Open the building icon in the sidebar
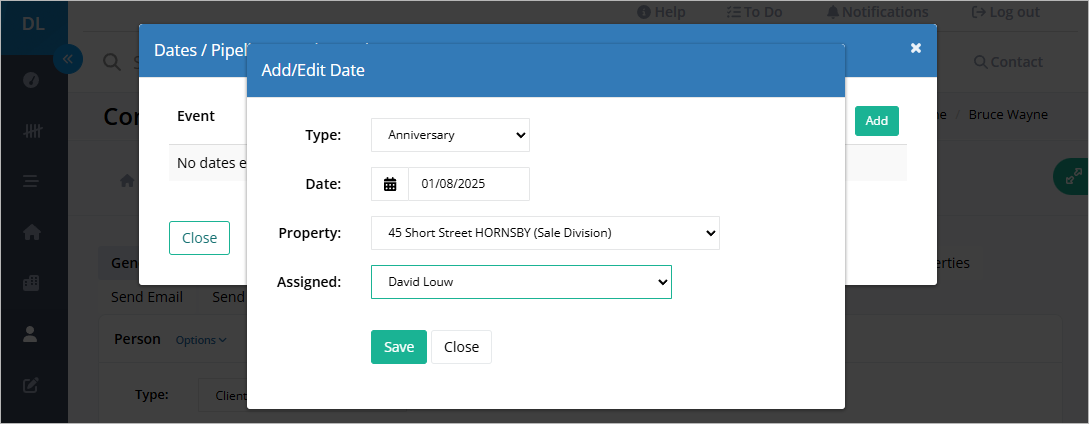Viewport: 1089px width, 424px height. [x=31, y=283]
